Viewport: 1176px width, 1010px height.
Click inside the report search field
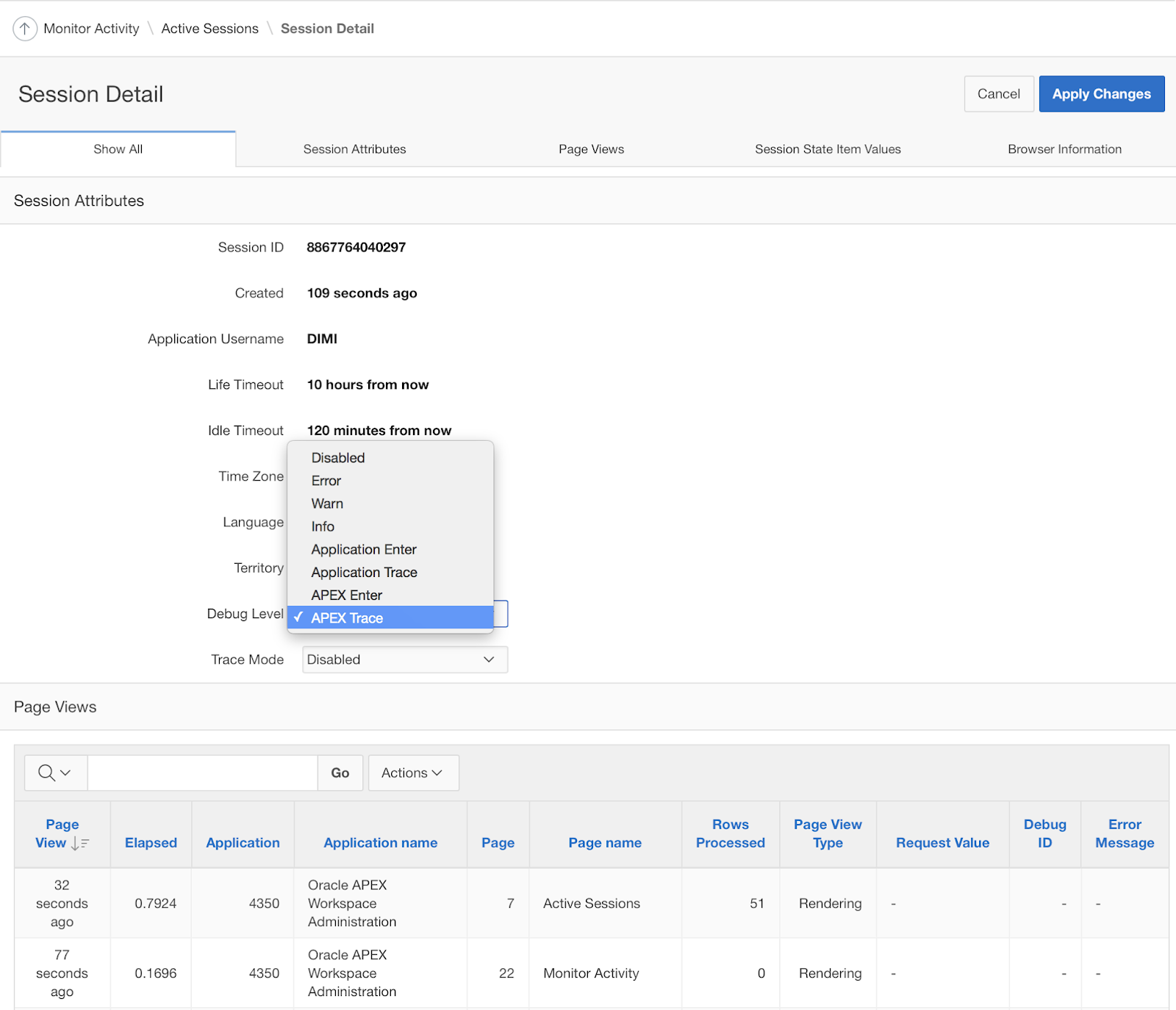pyautogui.click(x=202, y=773)
